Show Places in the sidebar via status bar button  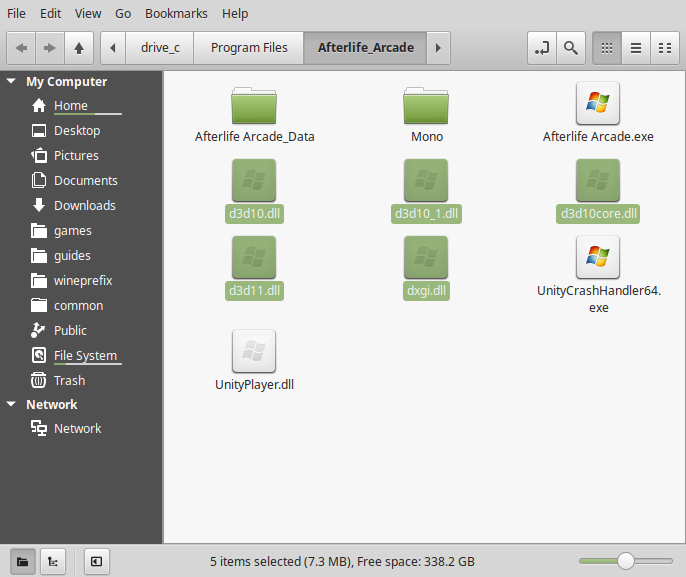[22, 561]
